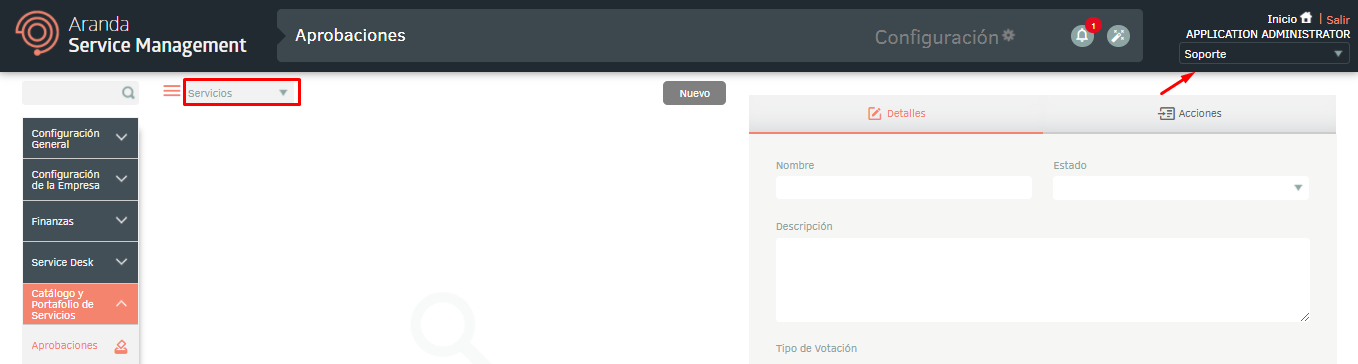Toggle the hamburger menu icon
The width and height of the screenshot is (1358, 364).
pos(172,91)
